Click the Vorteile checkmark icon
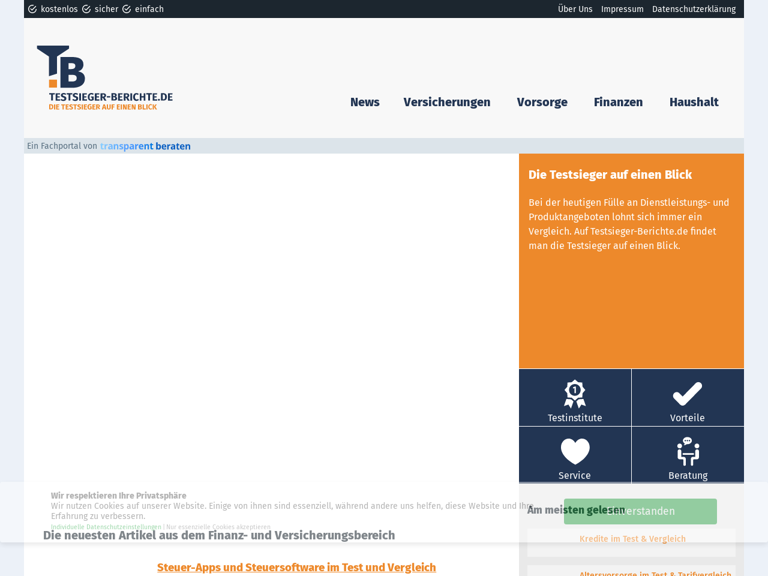 pos(687,393)
